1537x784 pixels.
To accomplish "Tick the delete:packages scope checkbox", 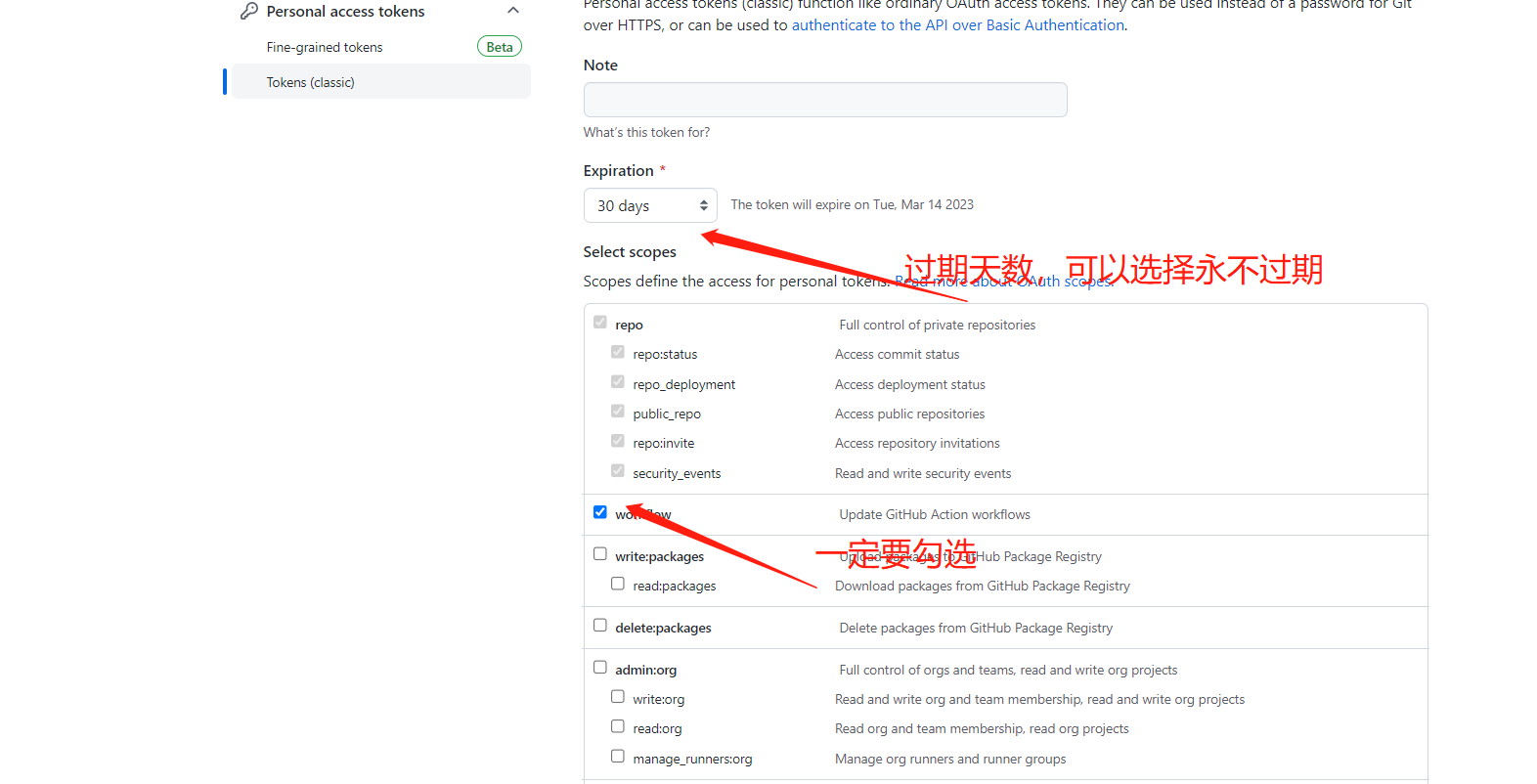I will 600,626.
